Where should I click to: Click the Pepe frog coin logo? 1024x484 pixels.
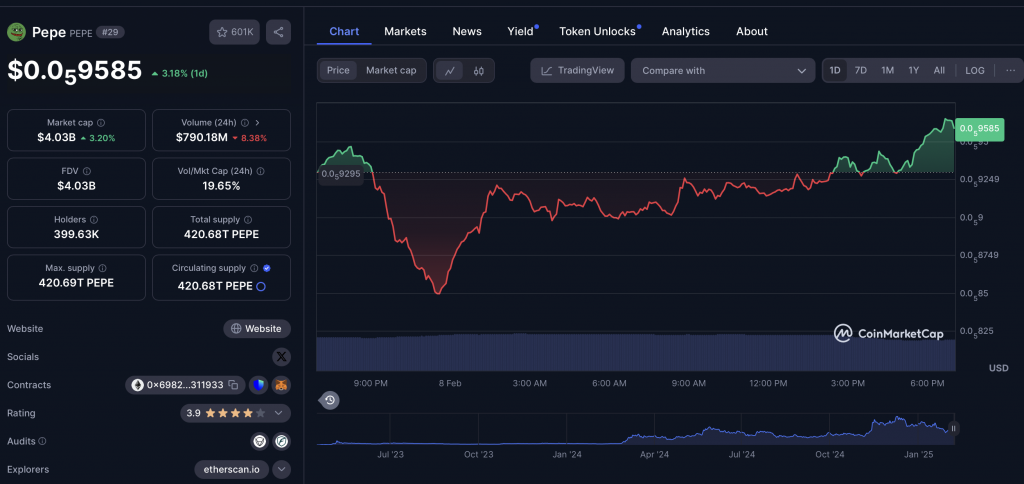[16, 32]
